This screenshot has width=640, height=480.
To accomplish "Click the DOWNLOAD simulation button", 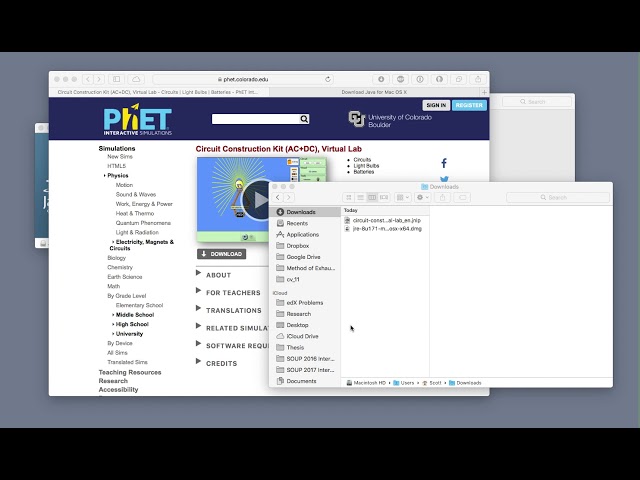I will point(222,254).
